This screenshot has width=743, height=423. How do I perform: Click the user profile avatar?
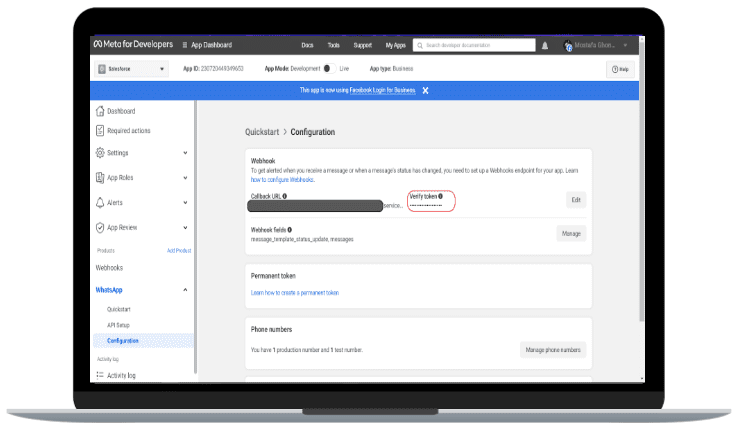[x=568, y=45]
